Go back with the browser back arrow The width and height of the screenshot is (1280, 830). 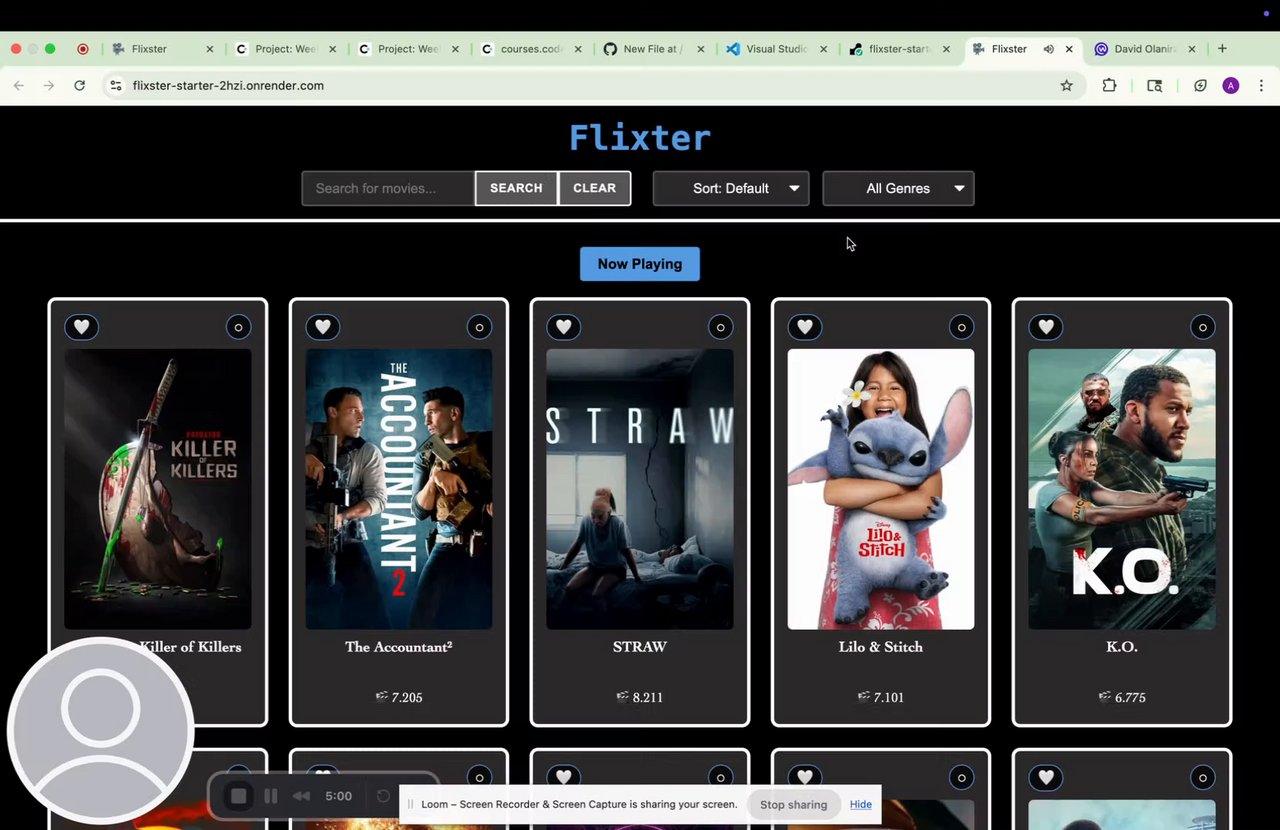(x=18, y=86)
